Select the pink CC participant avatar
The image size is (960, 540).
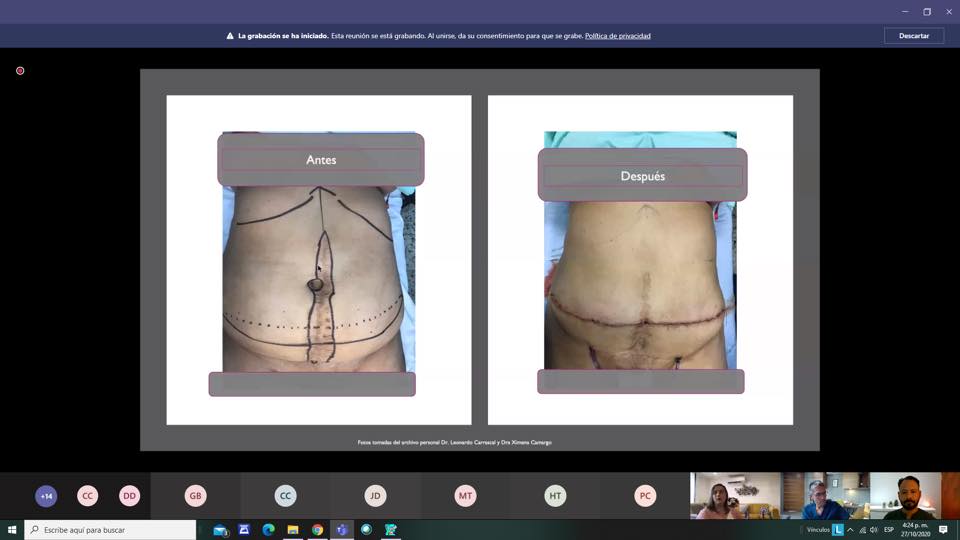tap(88, 496)
